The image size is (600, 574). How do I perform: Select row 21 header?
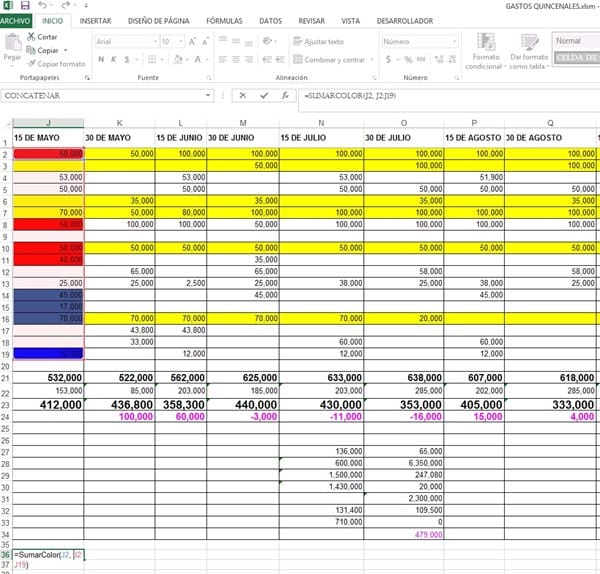(x=5, y=378)
